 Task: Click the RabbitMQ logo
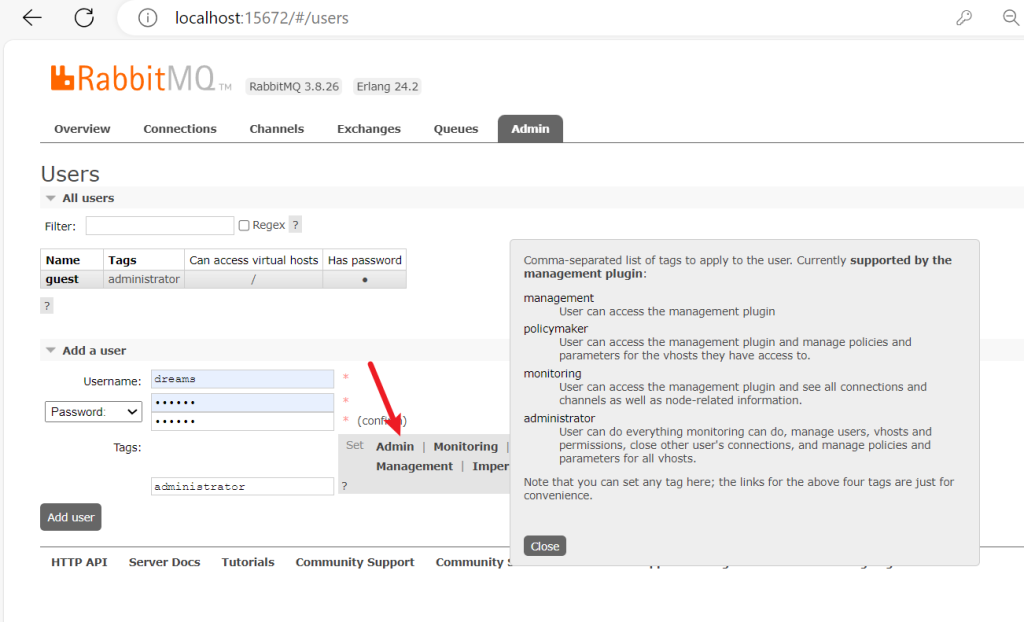point(134,79)
